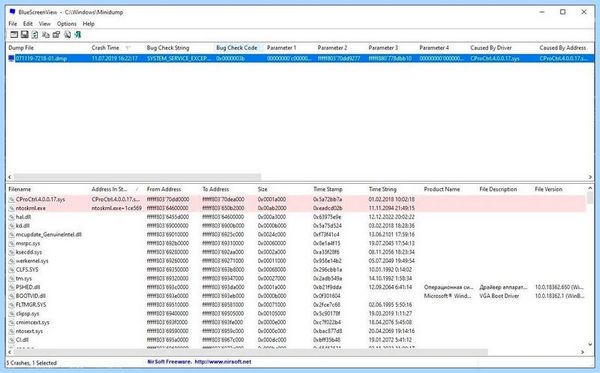Click the file icon next to ntoskrnl.exe

click(x=11, y=208)
